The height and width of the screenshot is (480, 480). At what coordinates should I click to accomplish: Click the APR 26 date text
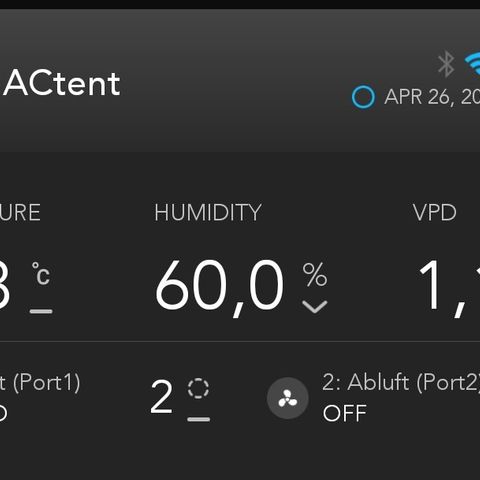432,97
